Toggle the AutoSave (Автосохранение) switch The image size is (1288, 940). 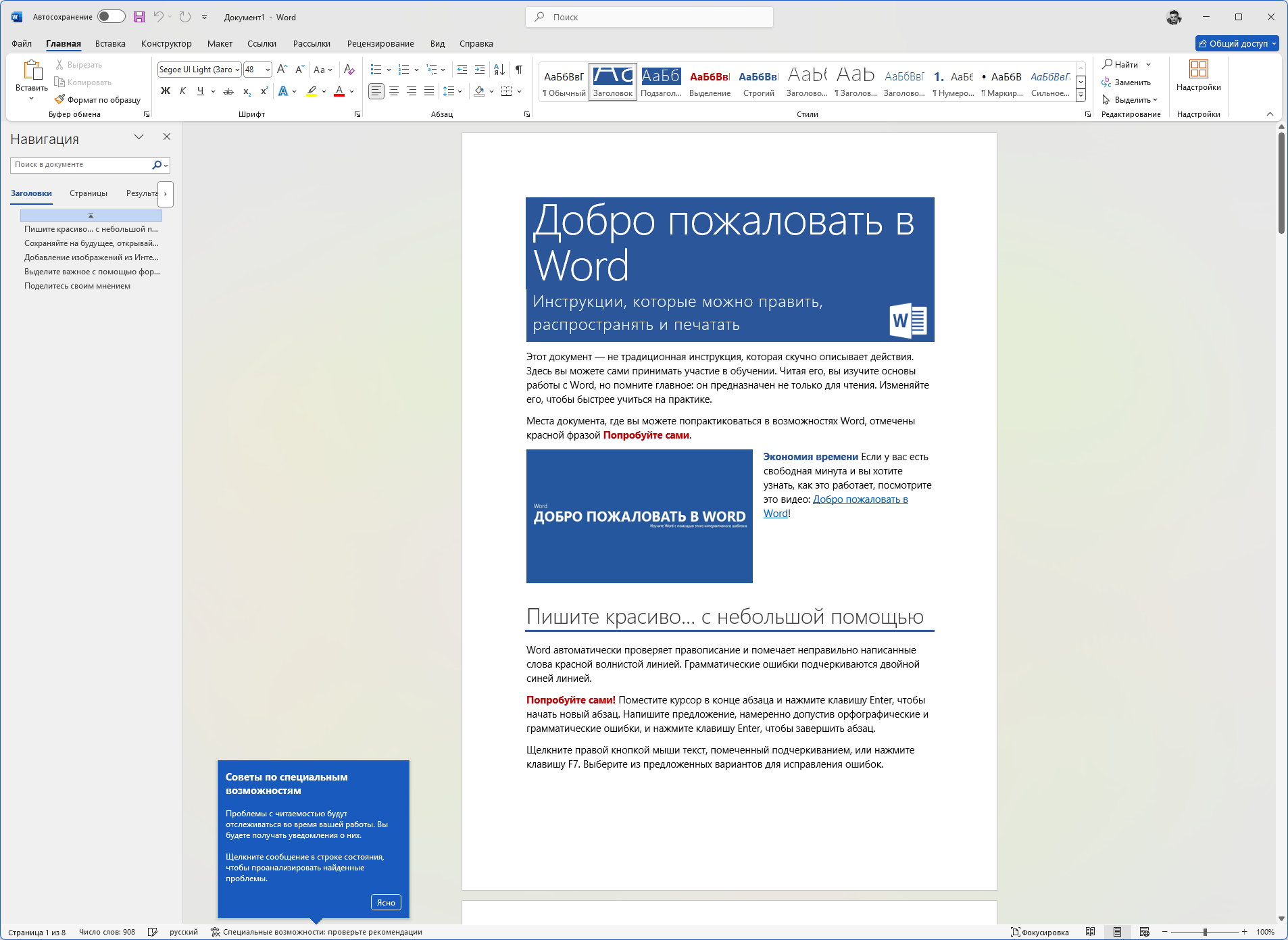pos(111,17)
